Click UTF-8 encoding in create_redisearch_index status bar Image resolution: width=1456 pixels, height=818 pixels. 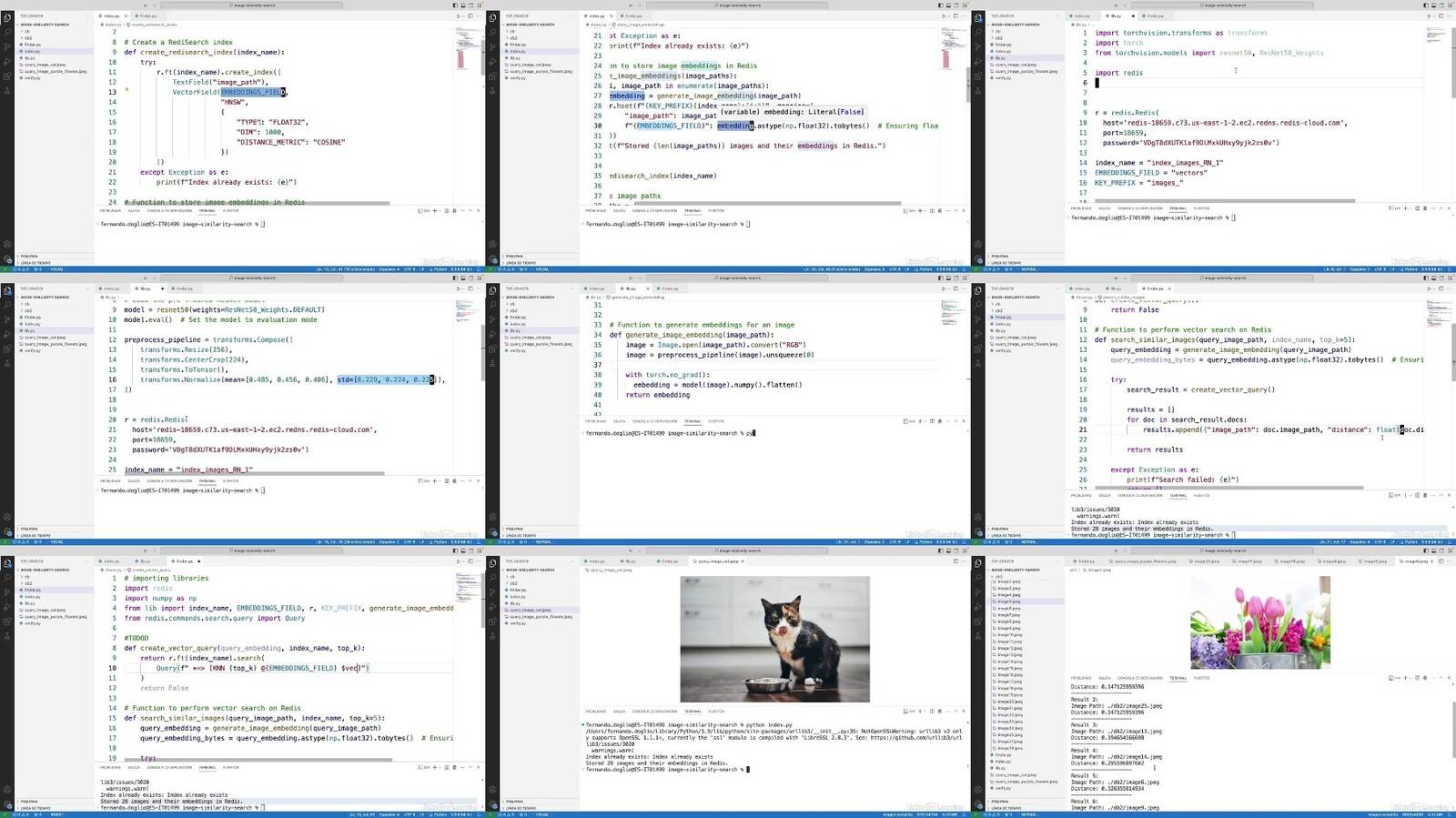pyautogui.click(x=409, y=268)
